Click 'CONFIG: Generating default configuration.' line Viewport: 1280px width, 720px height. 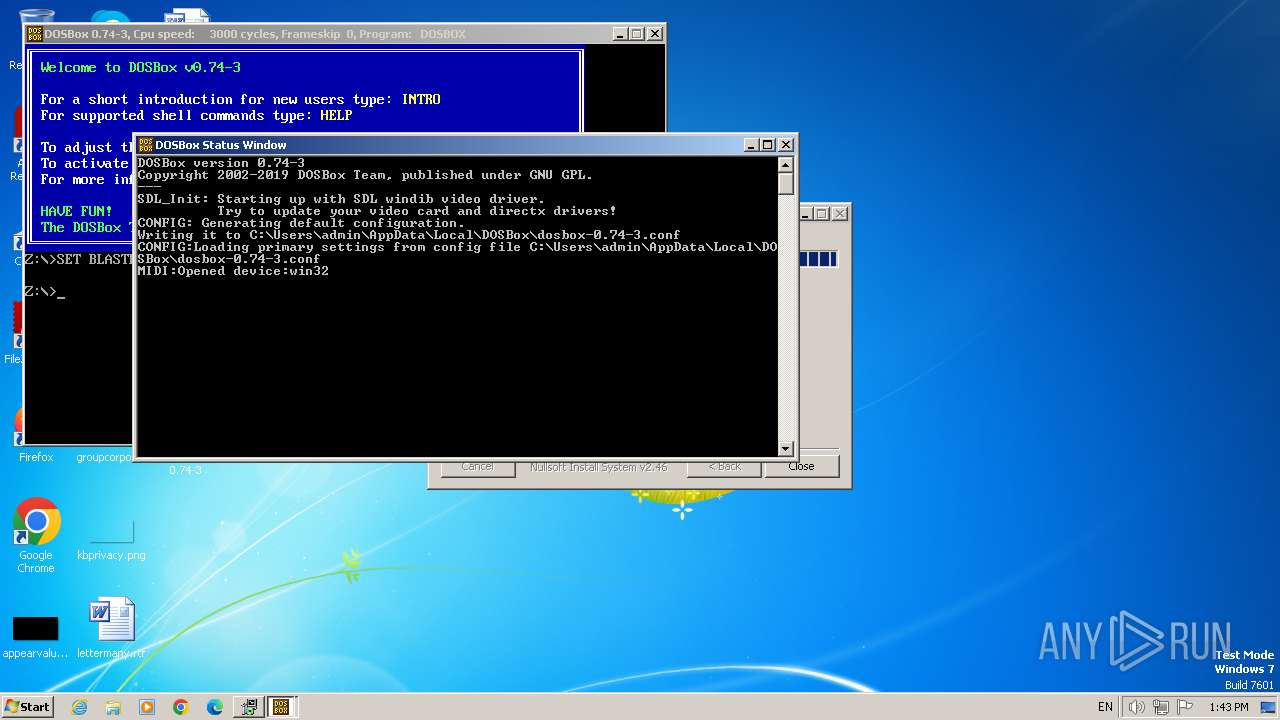(301, 223)
